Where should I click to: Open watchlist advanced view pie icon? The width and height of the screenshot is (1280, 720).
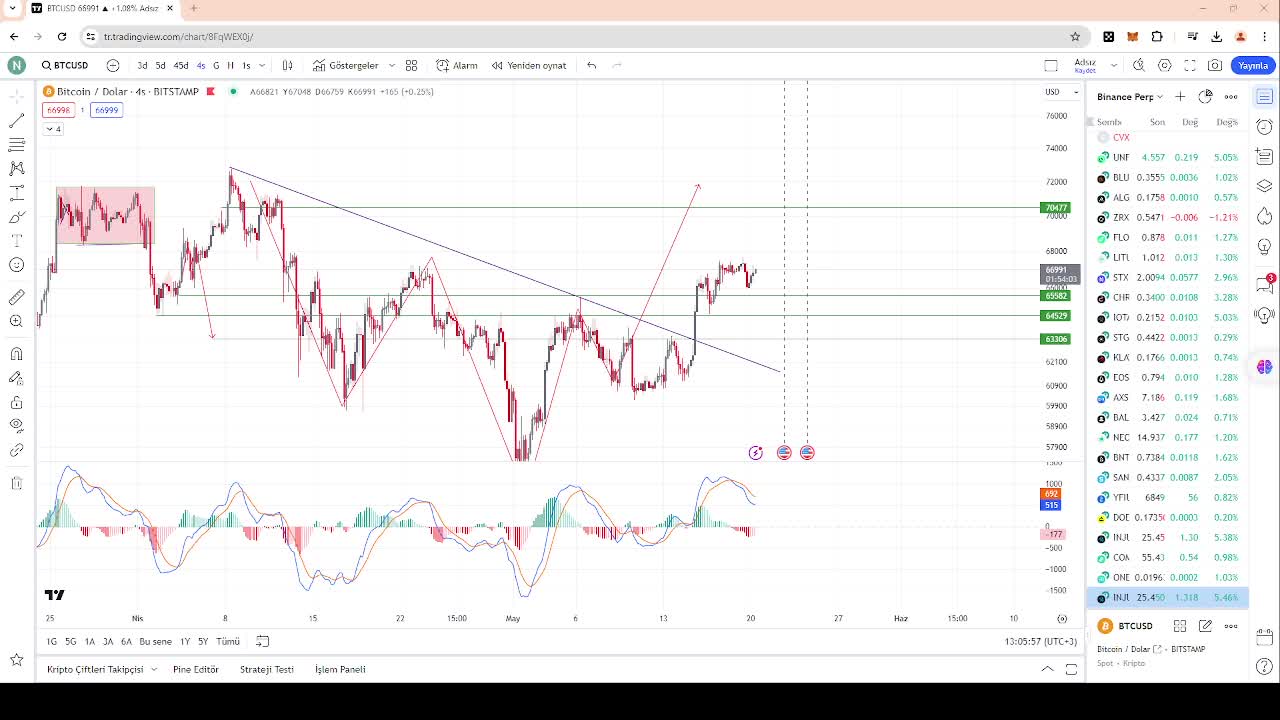click(1205, 96)
